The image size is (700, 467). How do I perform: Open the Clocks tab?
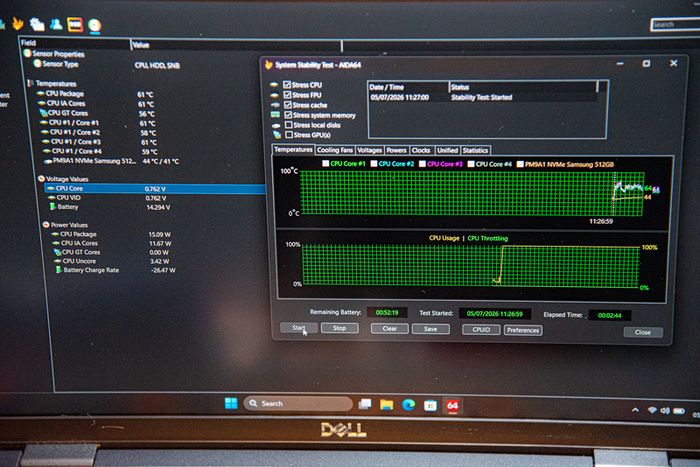coord(421,150)
